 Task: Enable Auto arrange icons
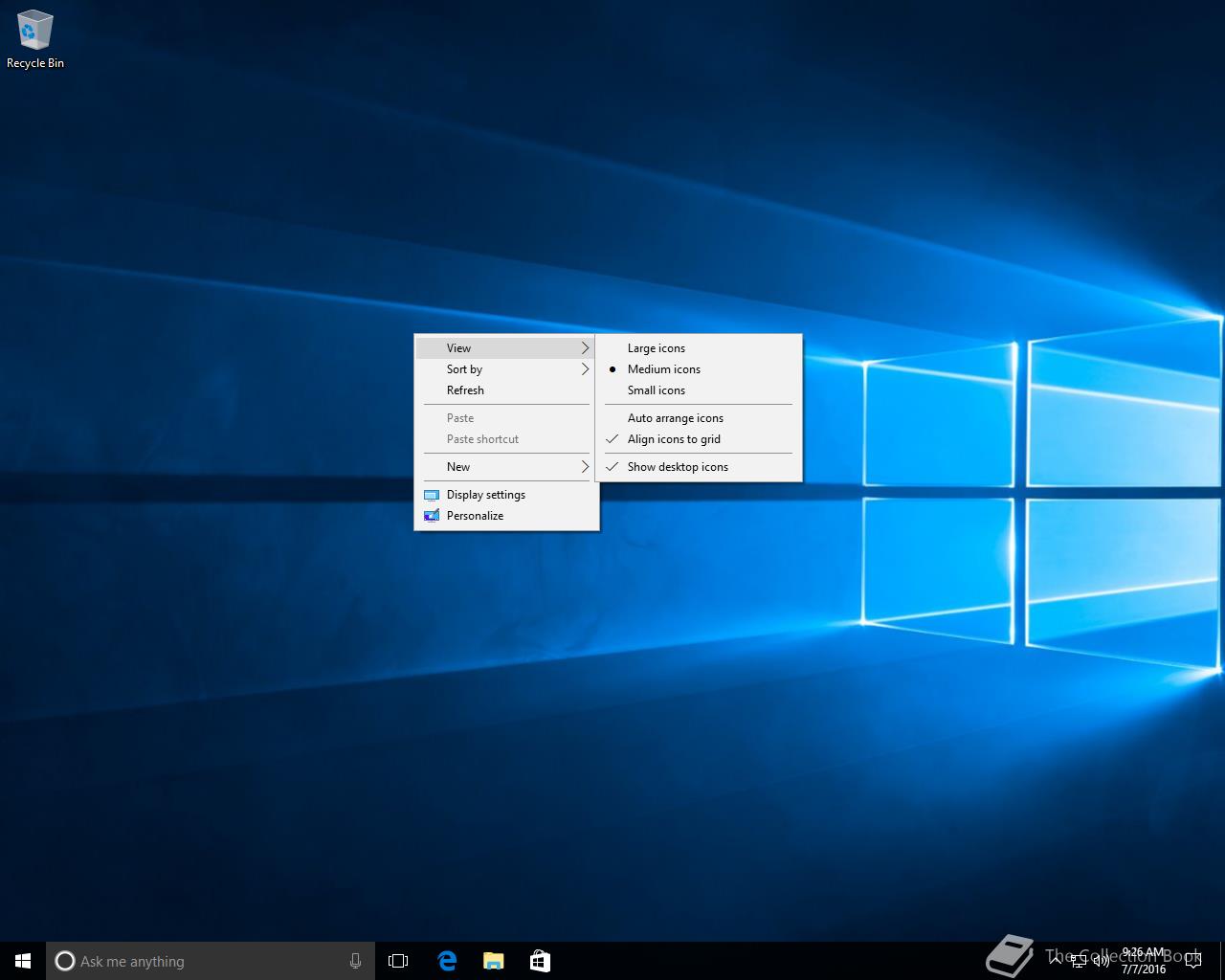pyautogui.click(x=699, y=418)
